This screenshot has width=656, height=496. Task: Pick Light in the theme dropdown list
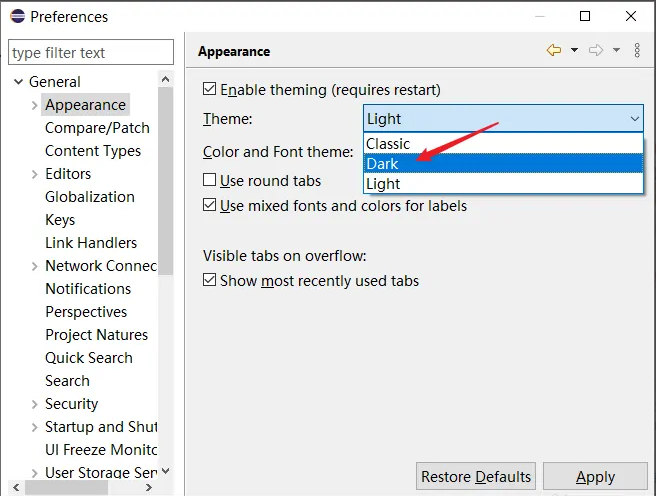[x=383, y=184]
